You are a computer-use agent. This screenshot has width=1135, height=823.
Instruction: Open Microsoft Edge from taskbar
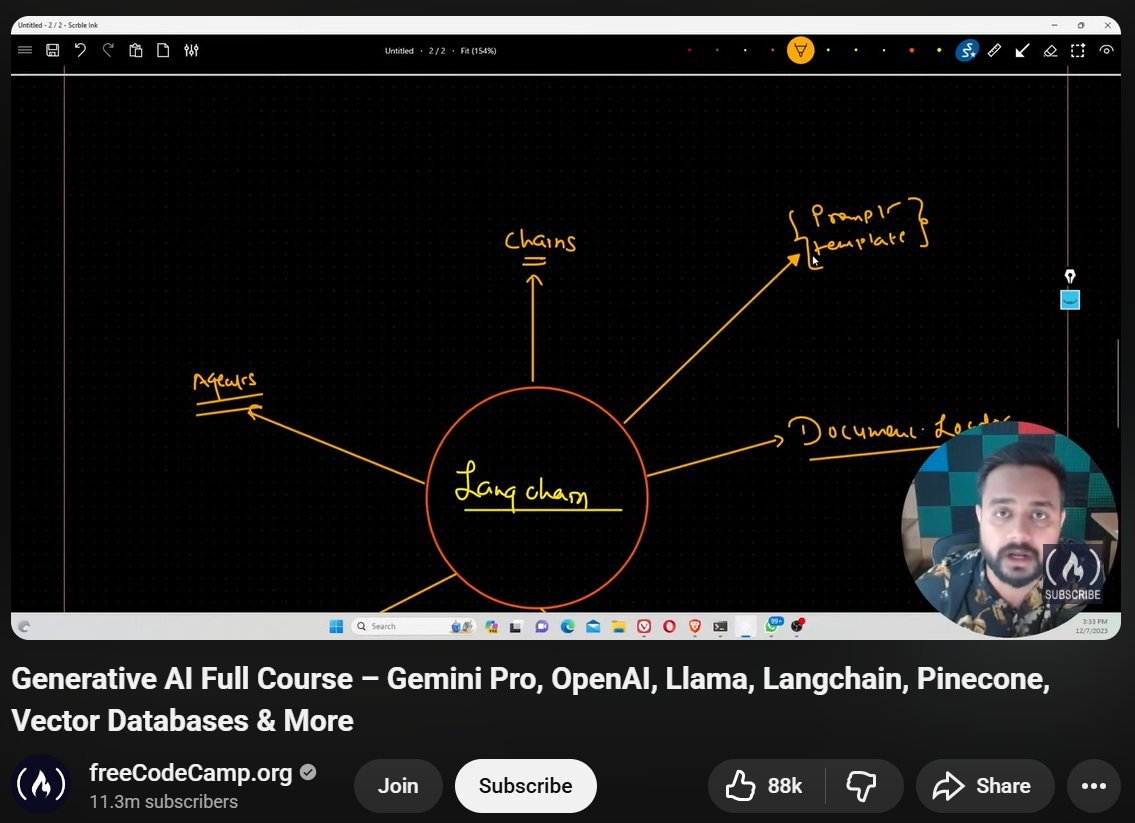(x=568, y=626)
